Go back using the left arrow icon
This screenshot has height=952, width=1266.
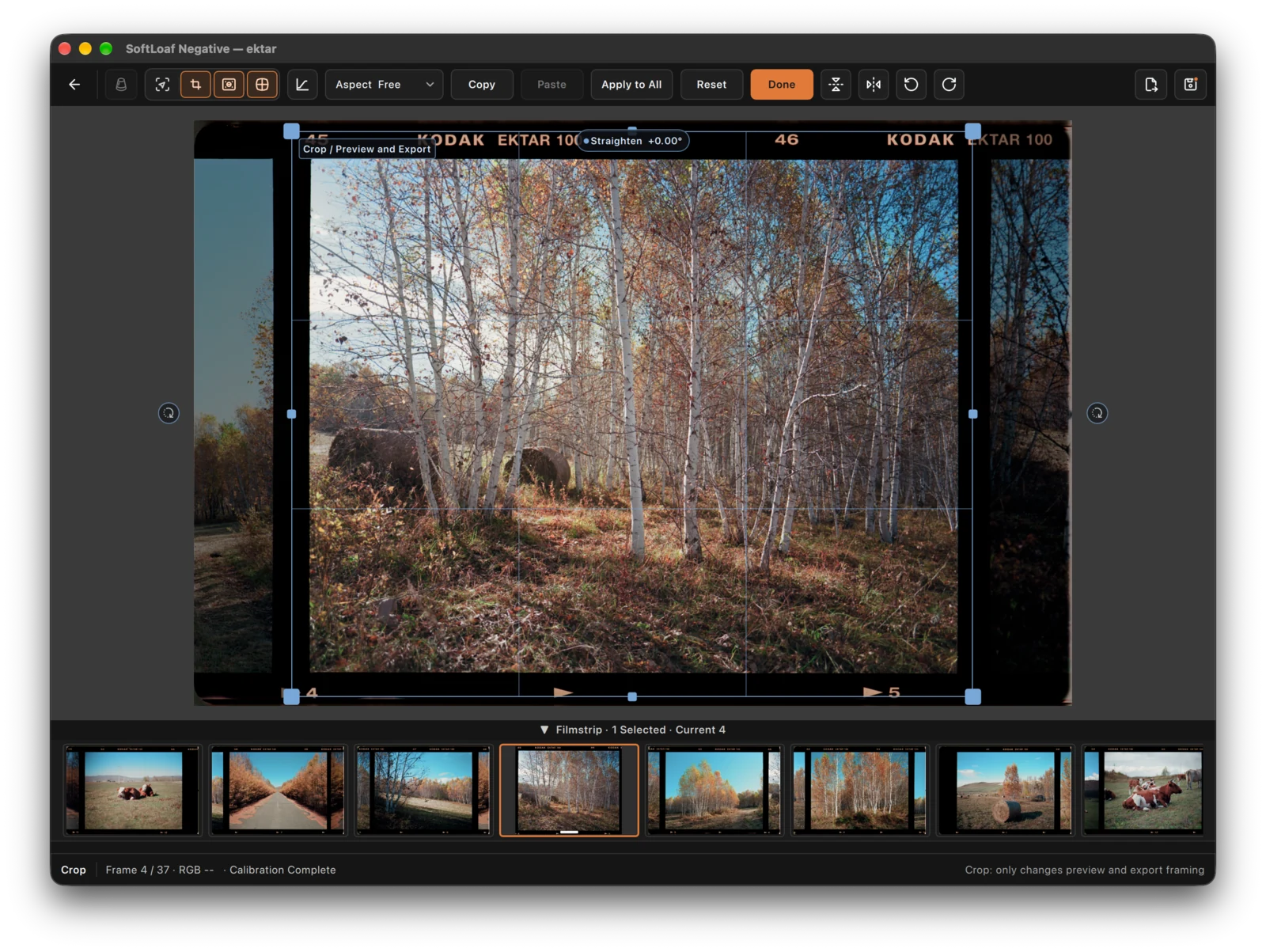click(74, 85)
